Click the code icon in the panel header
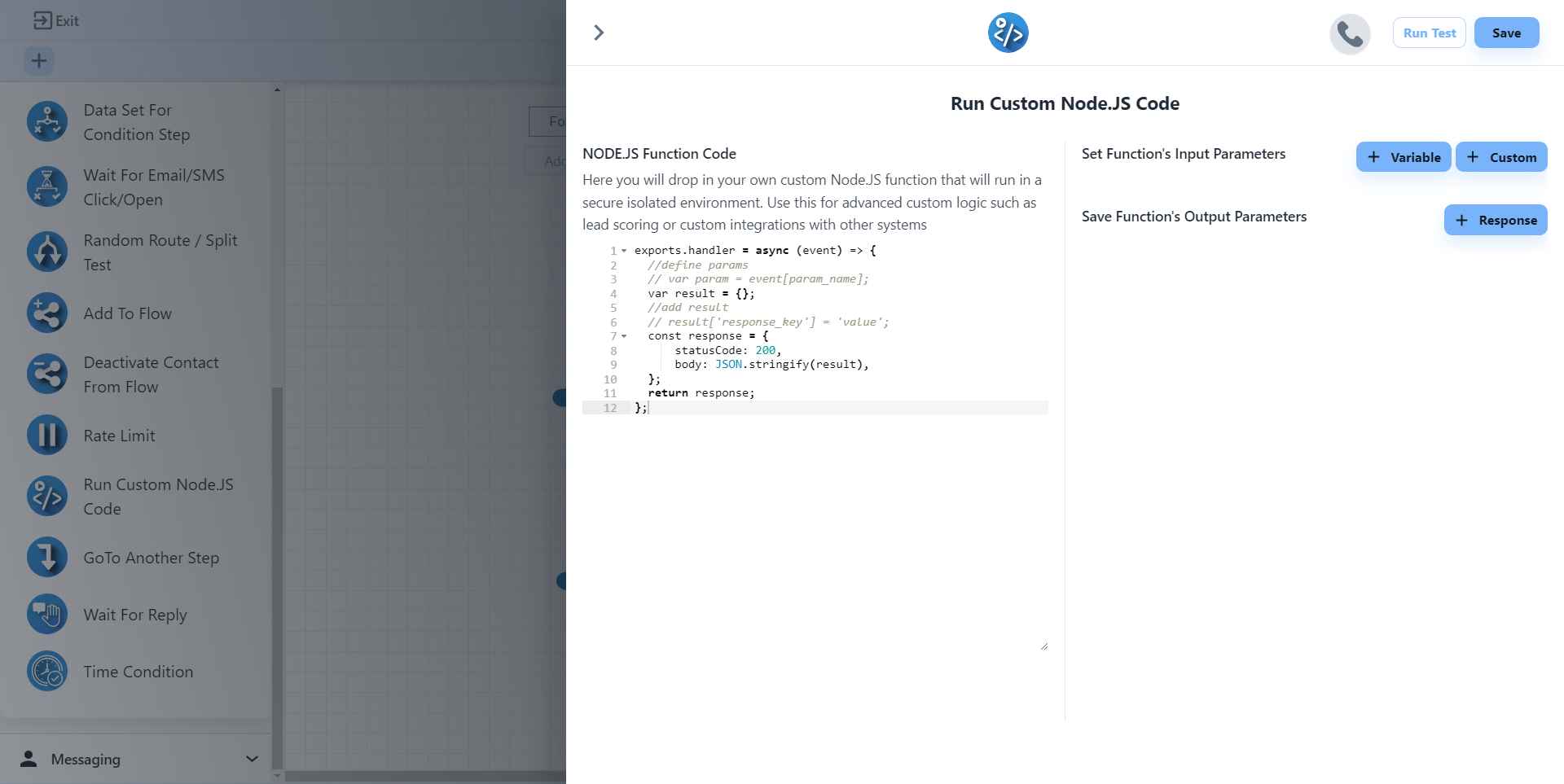Screen dimensions: 1564x784 (1008, 33)
